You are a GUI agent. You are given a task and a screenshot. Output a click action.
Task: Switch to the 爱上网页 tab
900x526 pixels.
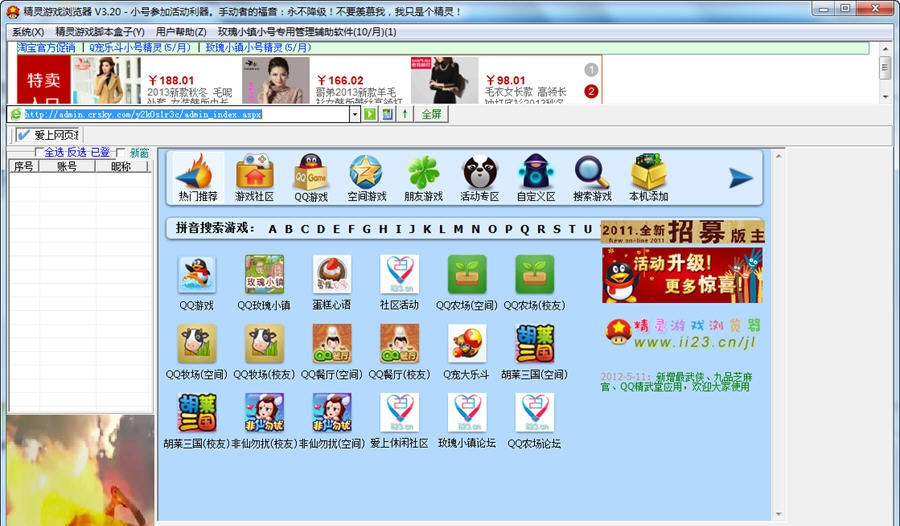click(49, 135)
